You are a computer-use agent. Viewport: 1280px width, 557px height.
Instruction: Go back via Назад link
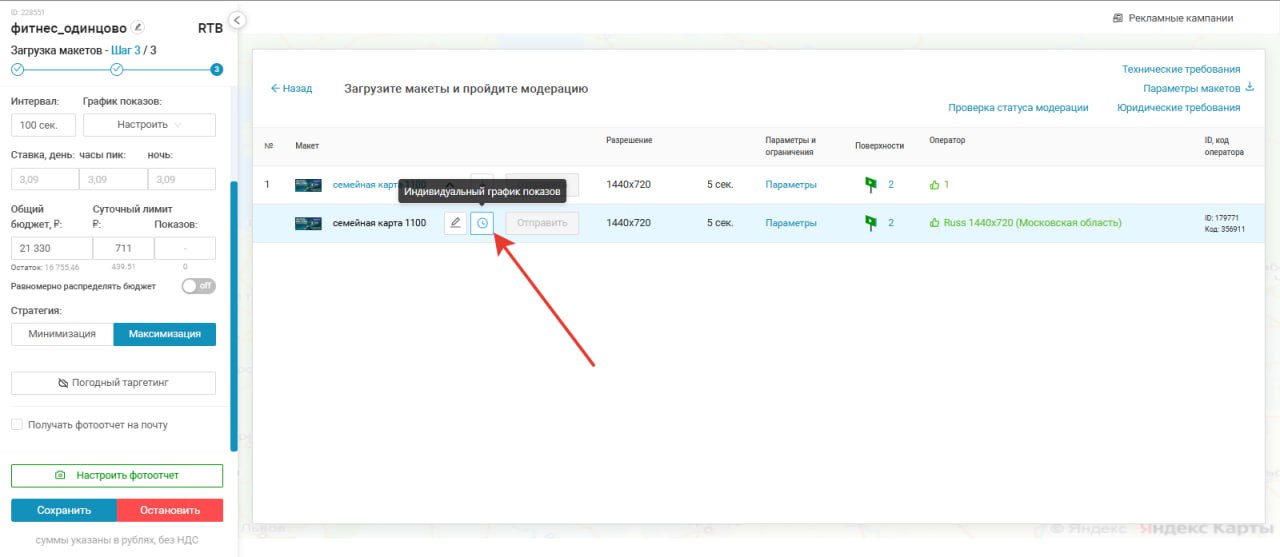(x=291, y=89)
